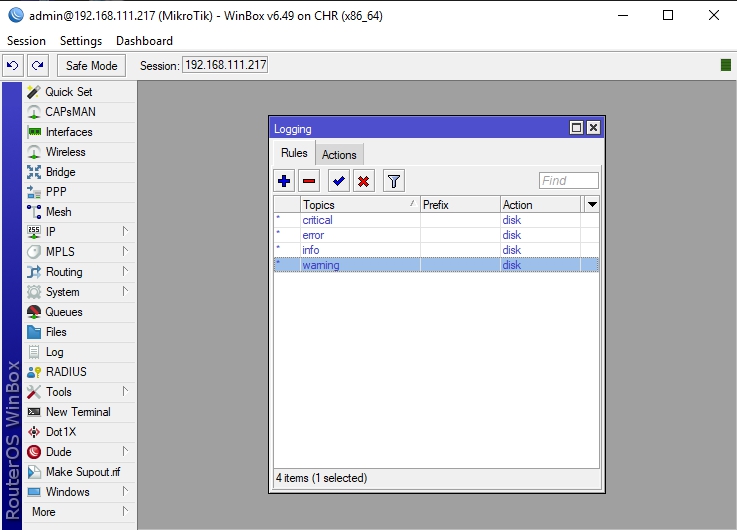The width and height of the screenshot is (737, 530).
Task: Expand MPLS submenu
Action: 80,252
